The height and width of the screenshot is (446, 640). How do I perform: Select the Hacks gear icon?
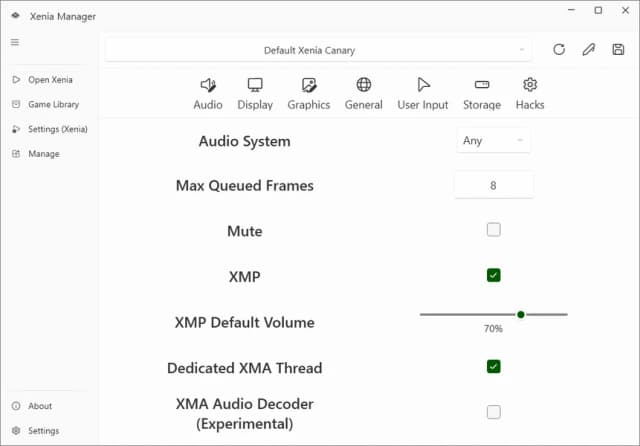(x=530, y=84)
